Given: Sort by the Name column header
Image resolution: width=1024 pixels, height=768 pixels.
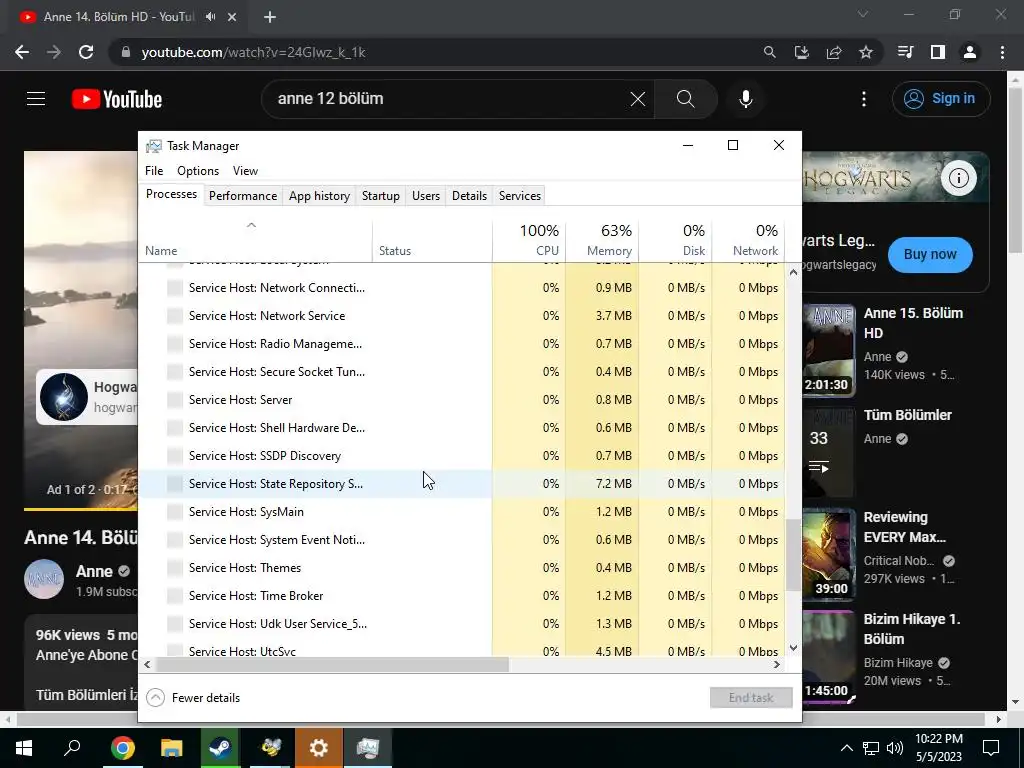Looking at the screenshot, I should pyautogui.click(x=256, y=240).
